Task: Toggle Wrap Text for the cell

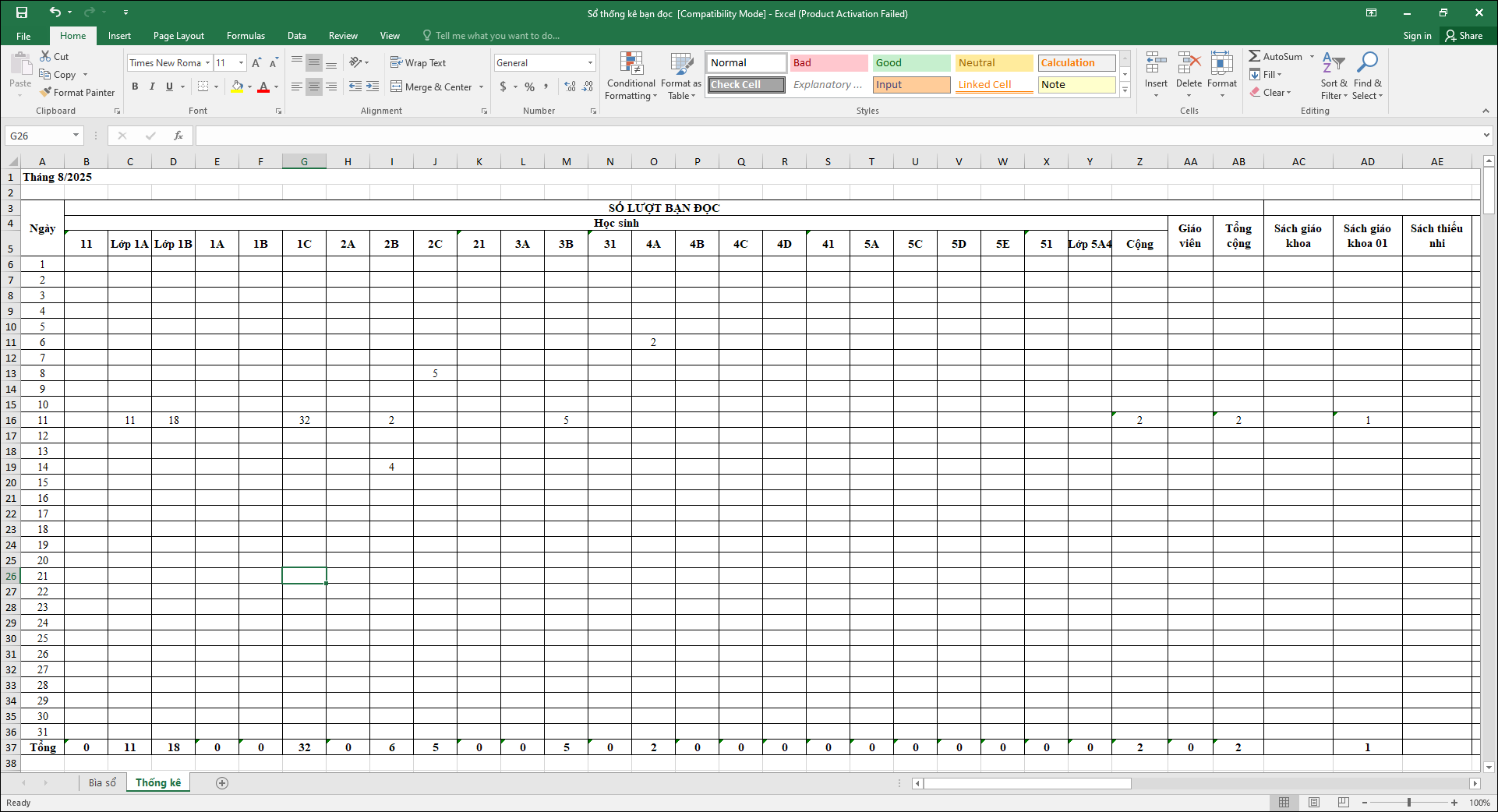Action: pyautogui.click(x=418, y=63)
